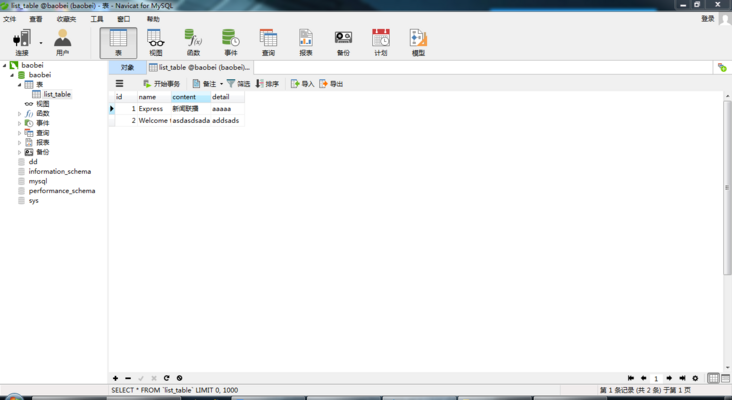Open the 模型 model toolbar icon
Image resolution: width=732 pixels, height=400 pixels.
(x=418, y=42)
